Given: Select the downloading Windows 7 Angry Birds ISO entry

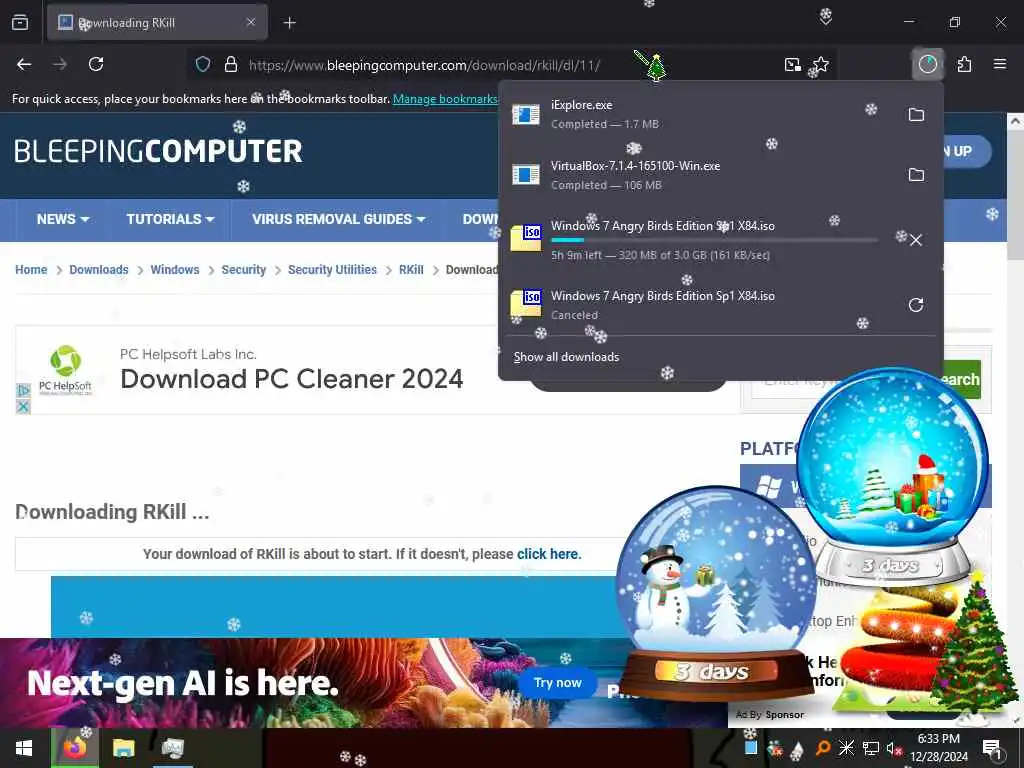Looking at the screenshot, I should (699, 240).
